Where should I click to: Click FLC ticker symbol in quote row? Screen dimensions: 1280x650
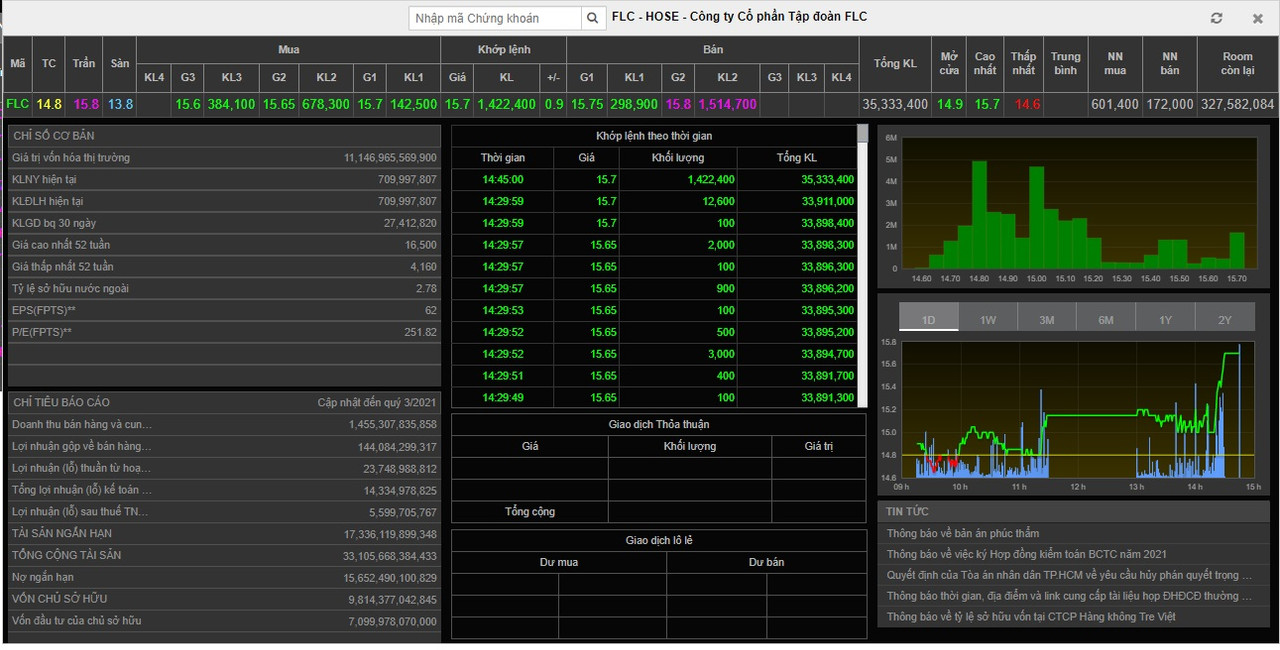18,104
